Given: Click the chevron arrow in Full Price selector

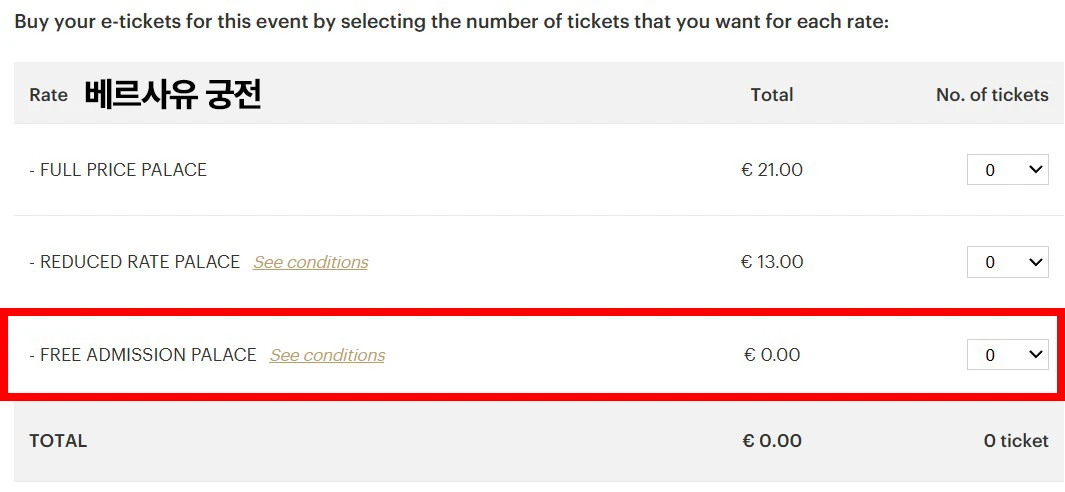Looking at the screenshot, I should pyautogui.click(x=1035, y=170).
